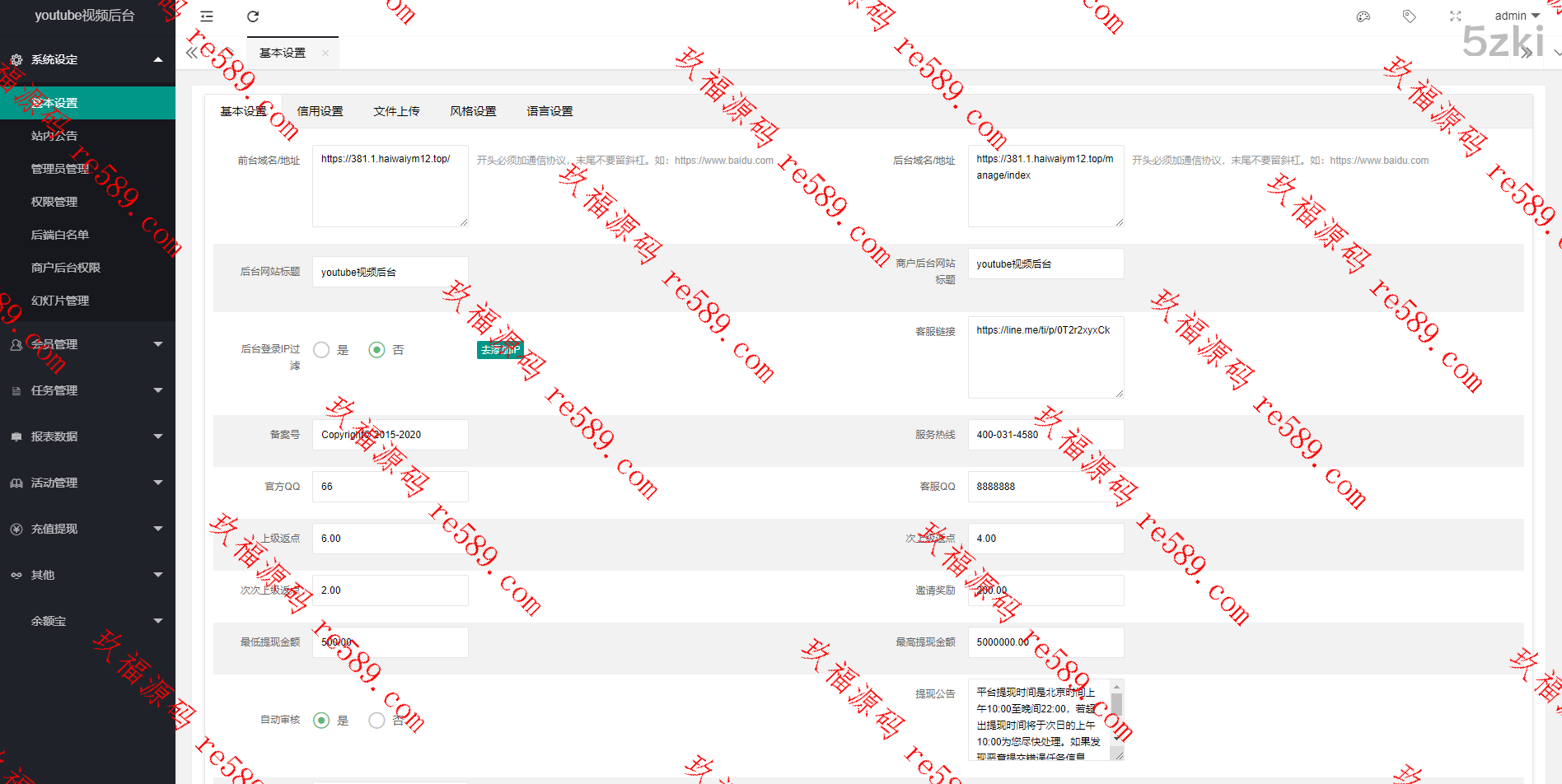The height and width of the screenshot is (784, 1562).
Task: Select 否 for 后台登录IP过滤
Action: [376, 350]
